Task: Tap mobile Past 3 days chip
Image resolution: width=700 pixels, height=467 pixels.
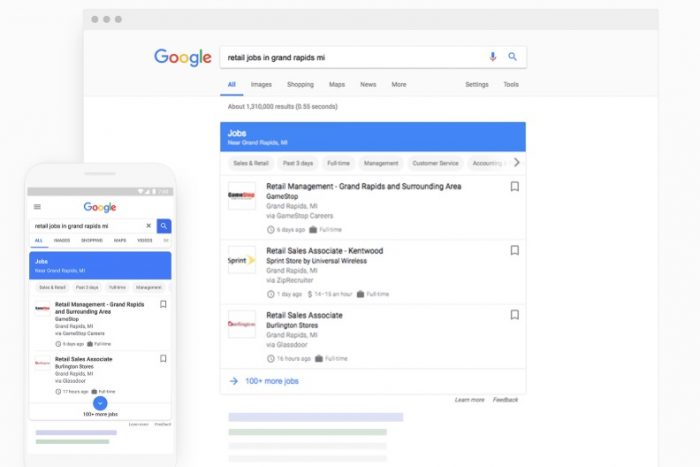Action: (87, 287)
